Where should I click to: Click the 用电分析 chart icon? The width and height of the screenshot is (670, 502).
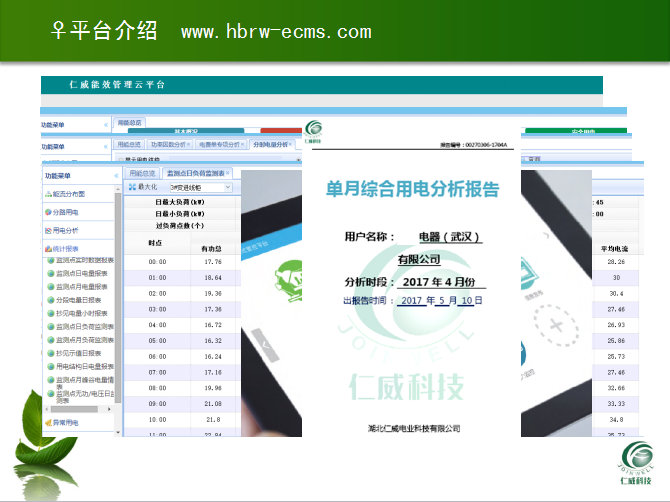tap(48, 230)
